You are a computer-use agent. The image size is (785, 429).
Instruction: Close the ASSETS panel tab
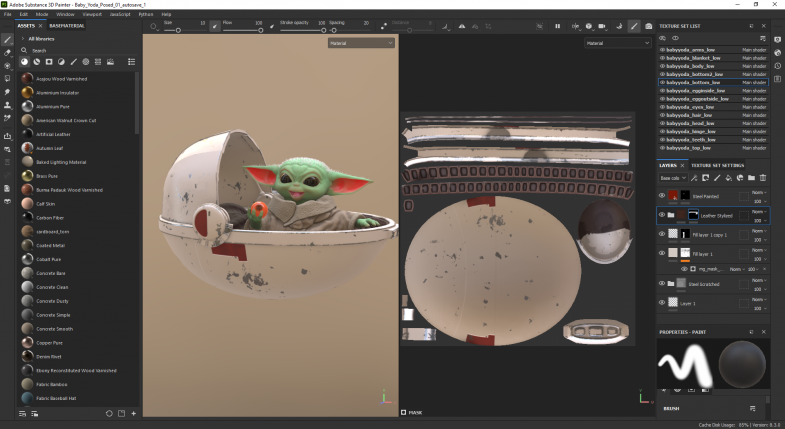coord(41,26)
